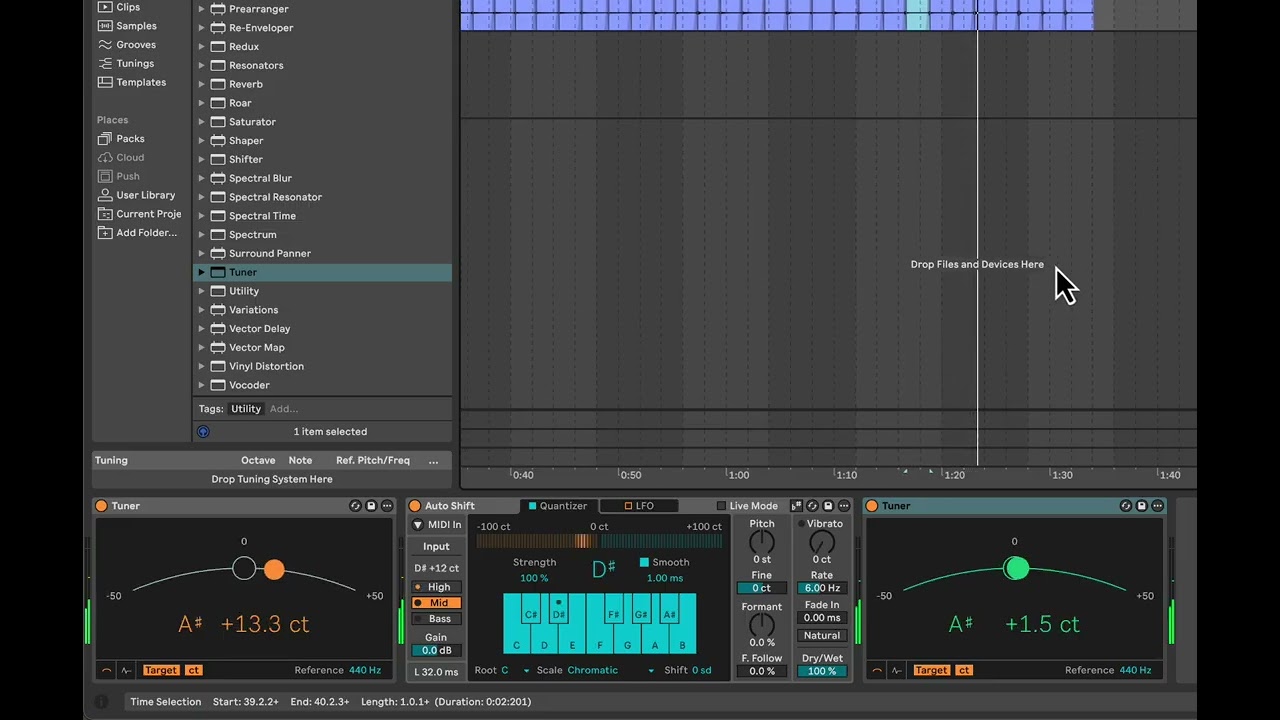This screenshot has height=720, width=1280.
Task: Click the Utility tag
Action: pos(246,409)
